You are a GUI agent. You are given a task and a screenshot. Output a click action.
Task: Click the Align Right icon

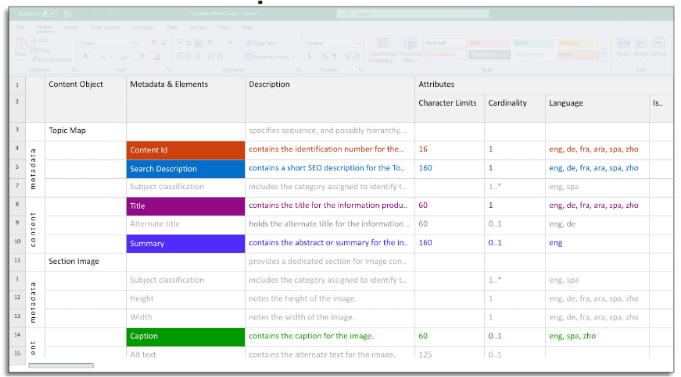click(x=198, y=56)
